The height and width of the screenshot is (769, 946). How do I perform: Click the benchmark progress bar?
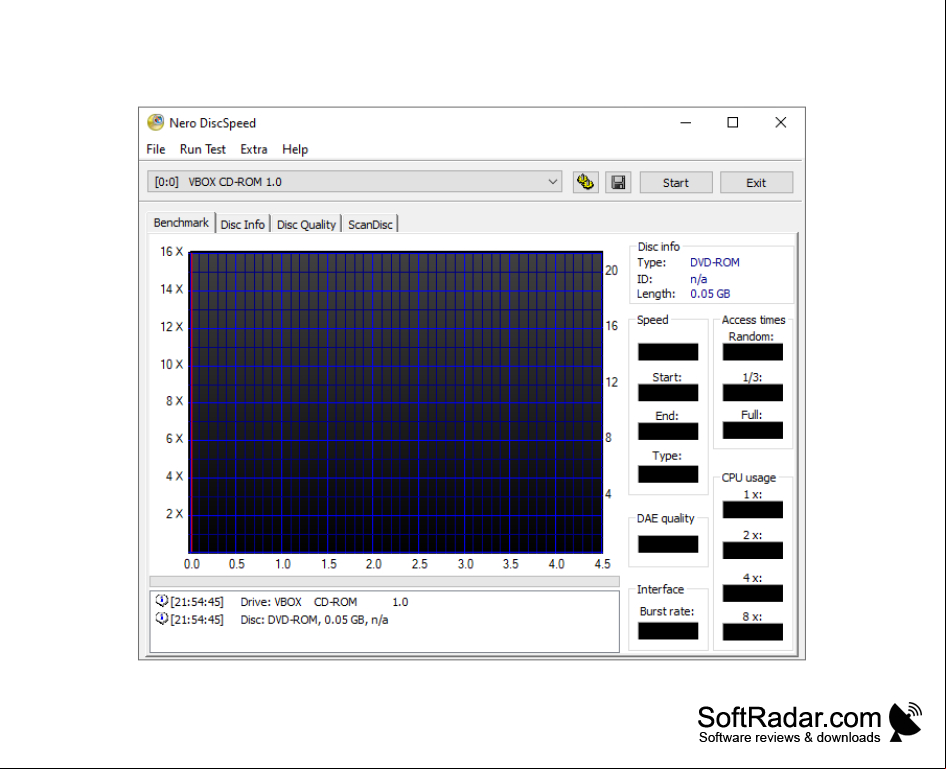[x=384, y=581]
